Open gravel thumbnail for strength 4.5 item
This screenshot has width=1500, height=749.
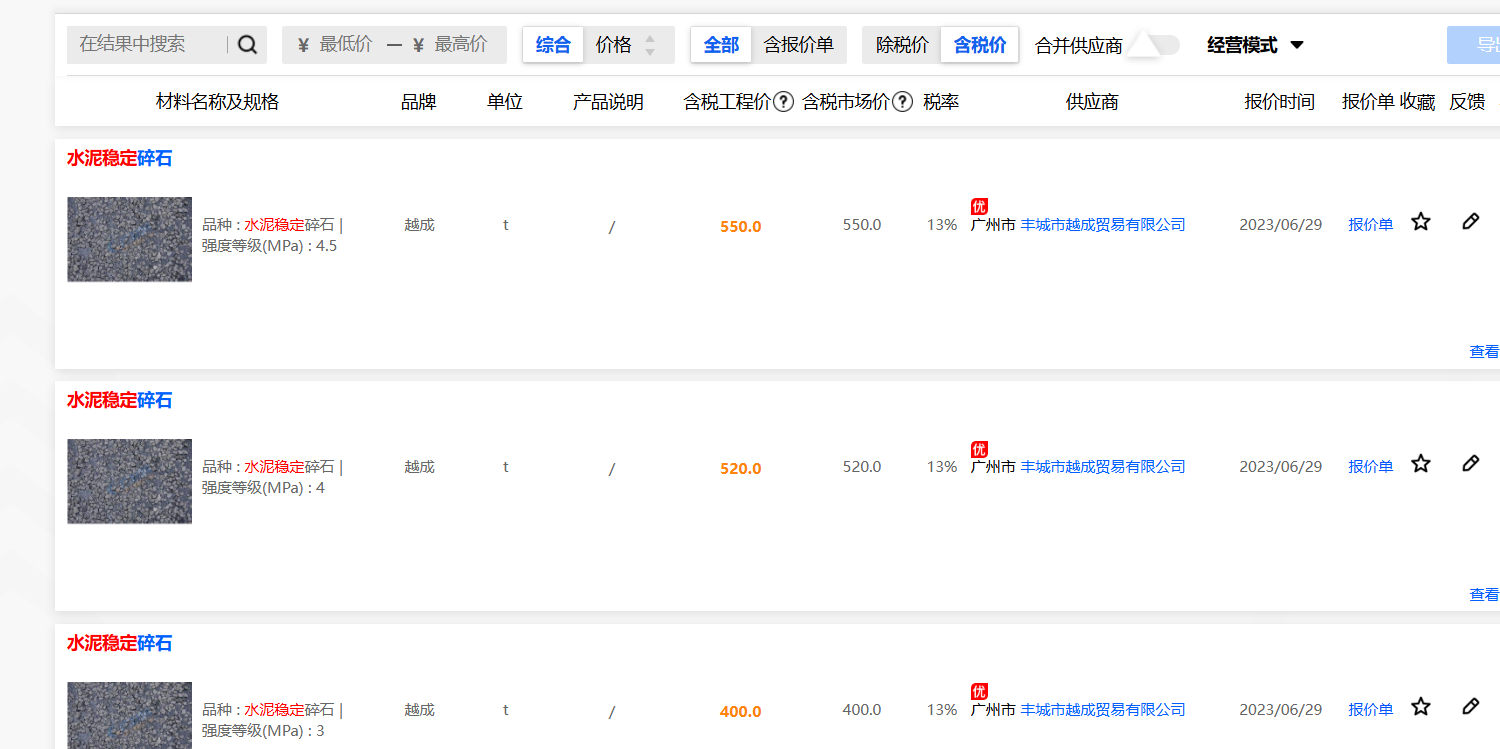[x=129, y=239]
